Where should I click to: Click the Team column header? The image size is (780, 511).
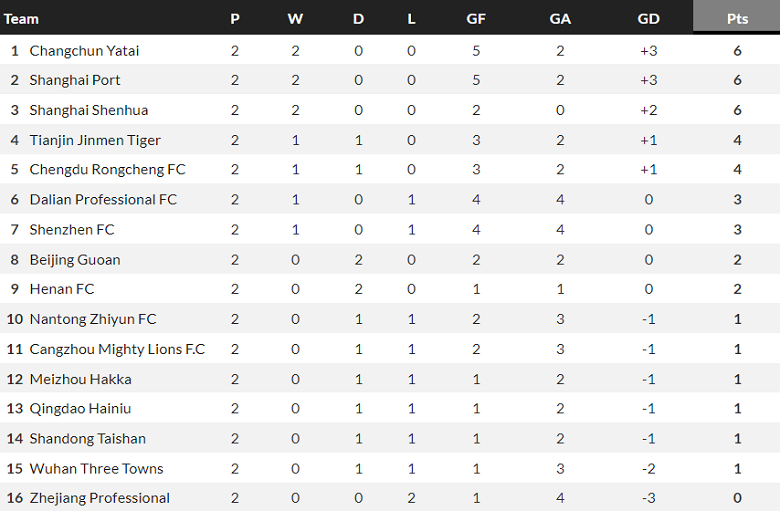(x=22, y=19)
